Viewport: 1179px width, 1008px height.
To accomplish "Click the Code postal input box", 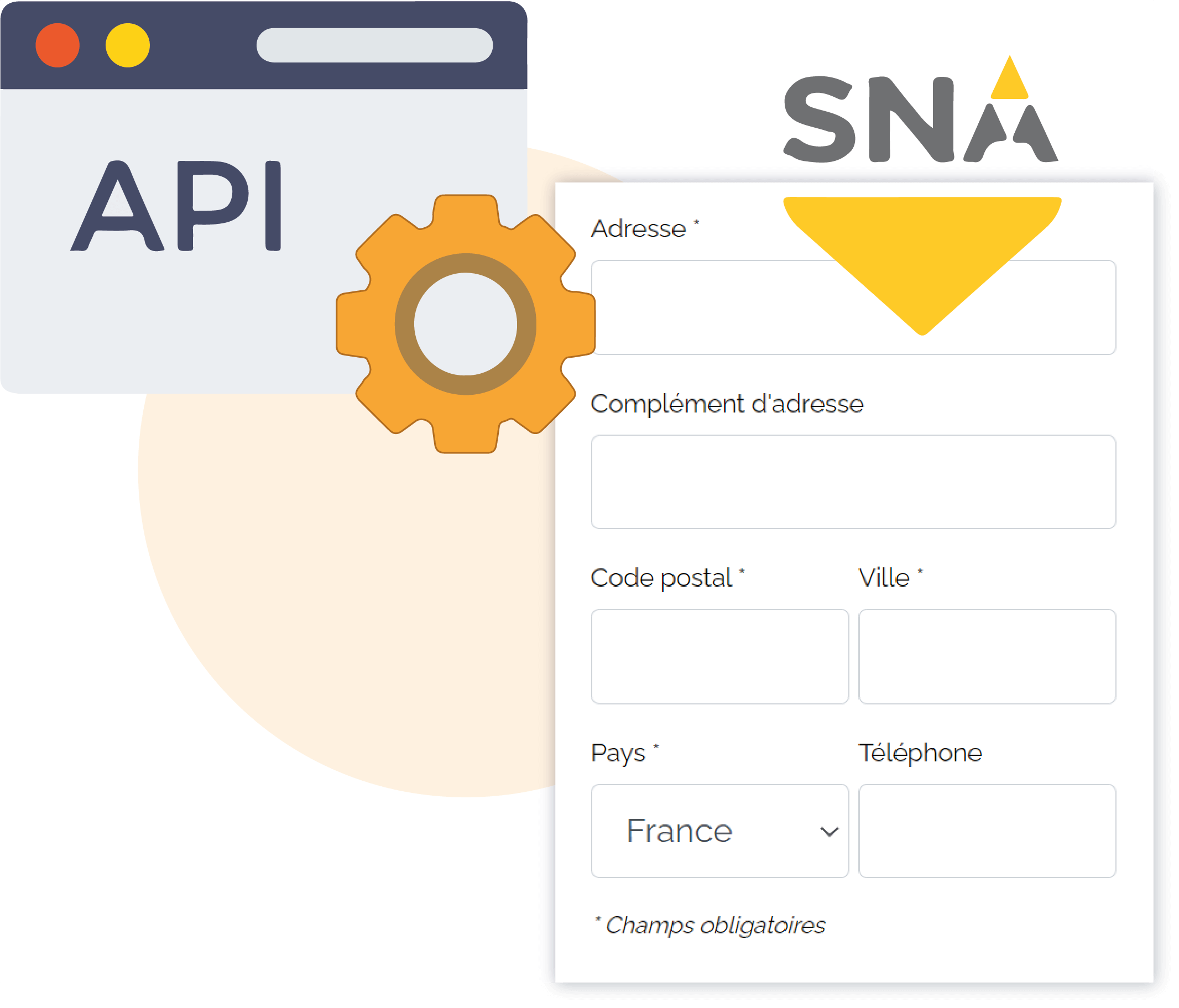I will click(720, 656).
